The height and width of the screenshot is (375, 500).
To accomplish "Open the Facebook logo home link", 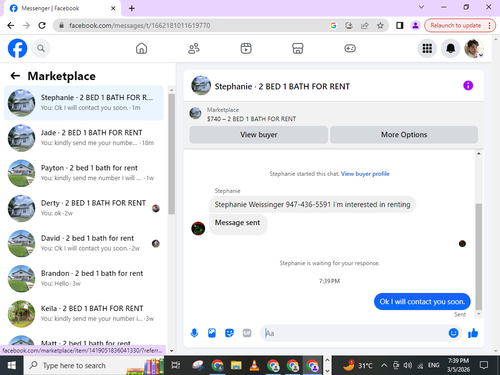I will click(18, 48).
